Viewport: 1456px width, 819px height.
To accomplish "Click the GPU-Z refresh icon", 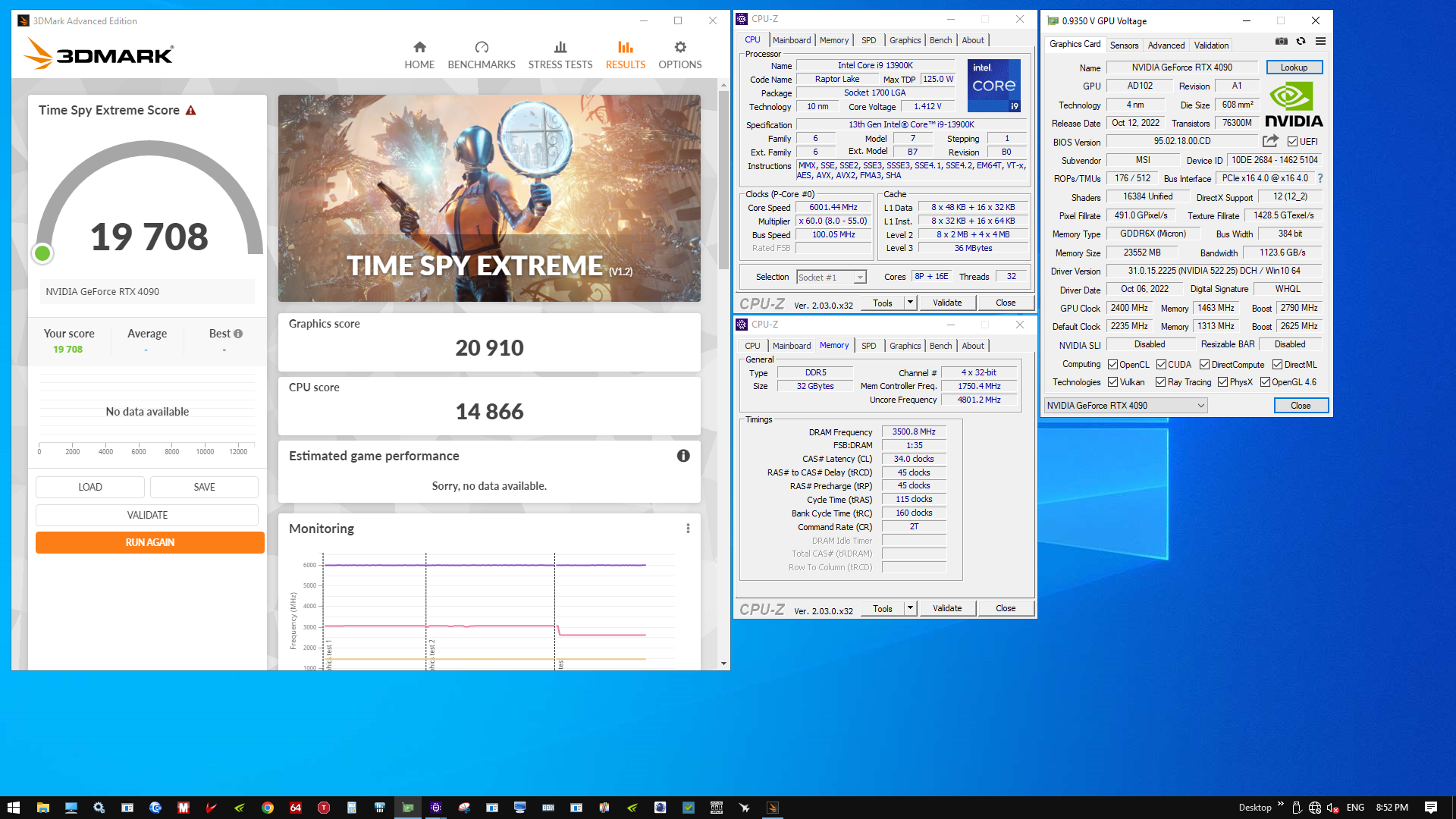I will click(x=1301, y=41).
